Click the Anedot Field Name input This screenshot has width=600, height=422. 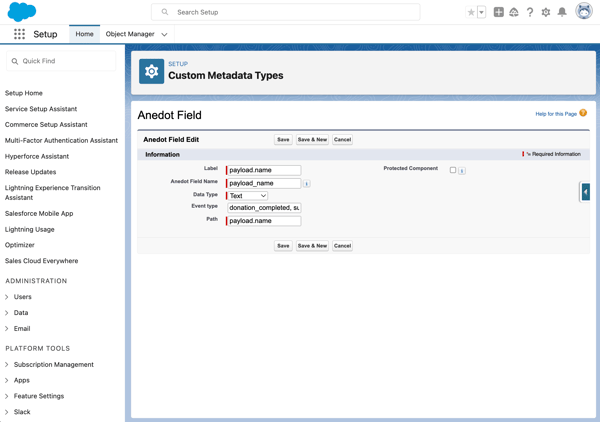[x=264, y=183]
